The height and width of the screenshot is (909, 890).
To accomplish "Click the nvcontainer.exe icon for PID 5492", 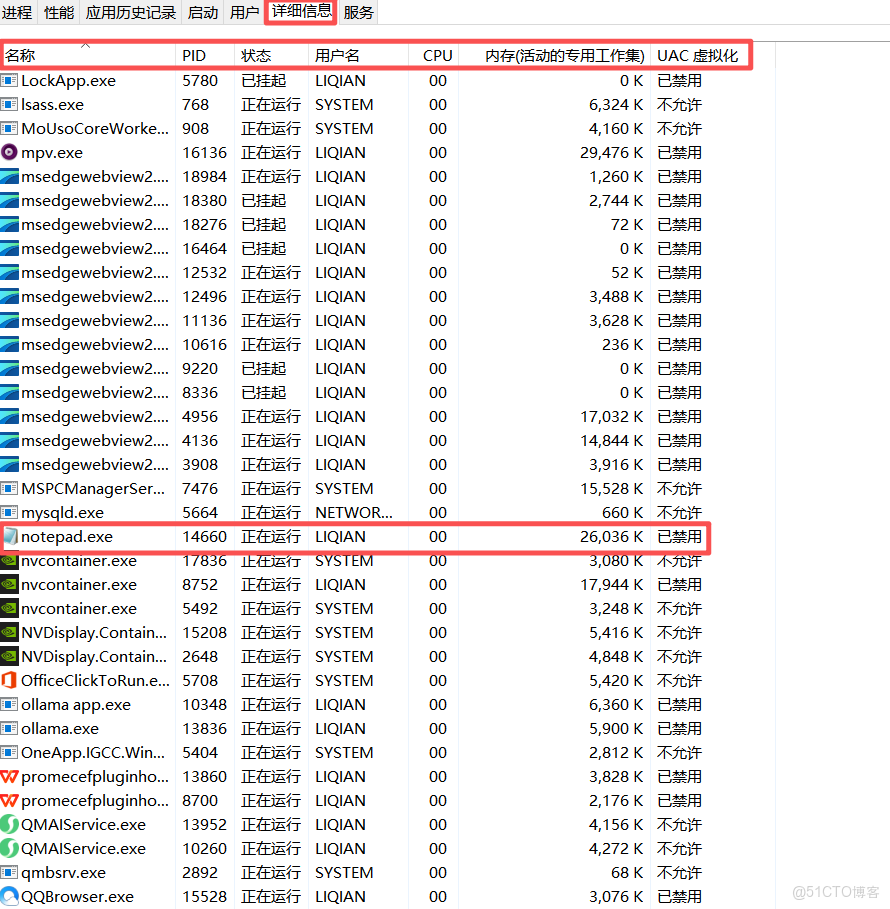I will pyautogui.click(x=9, y=609).
